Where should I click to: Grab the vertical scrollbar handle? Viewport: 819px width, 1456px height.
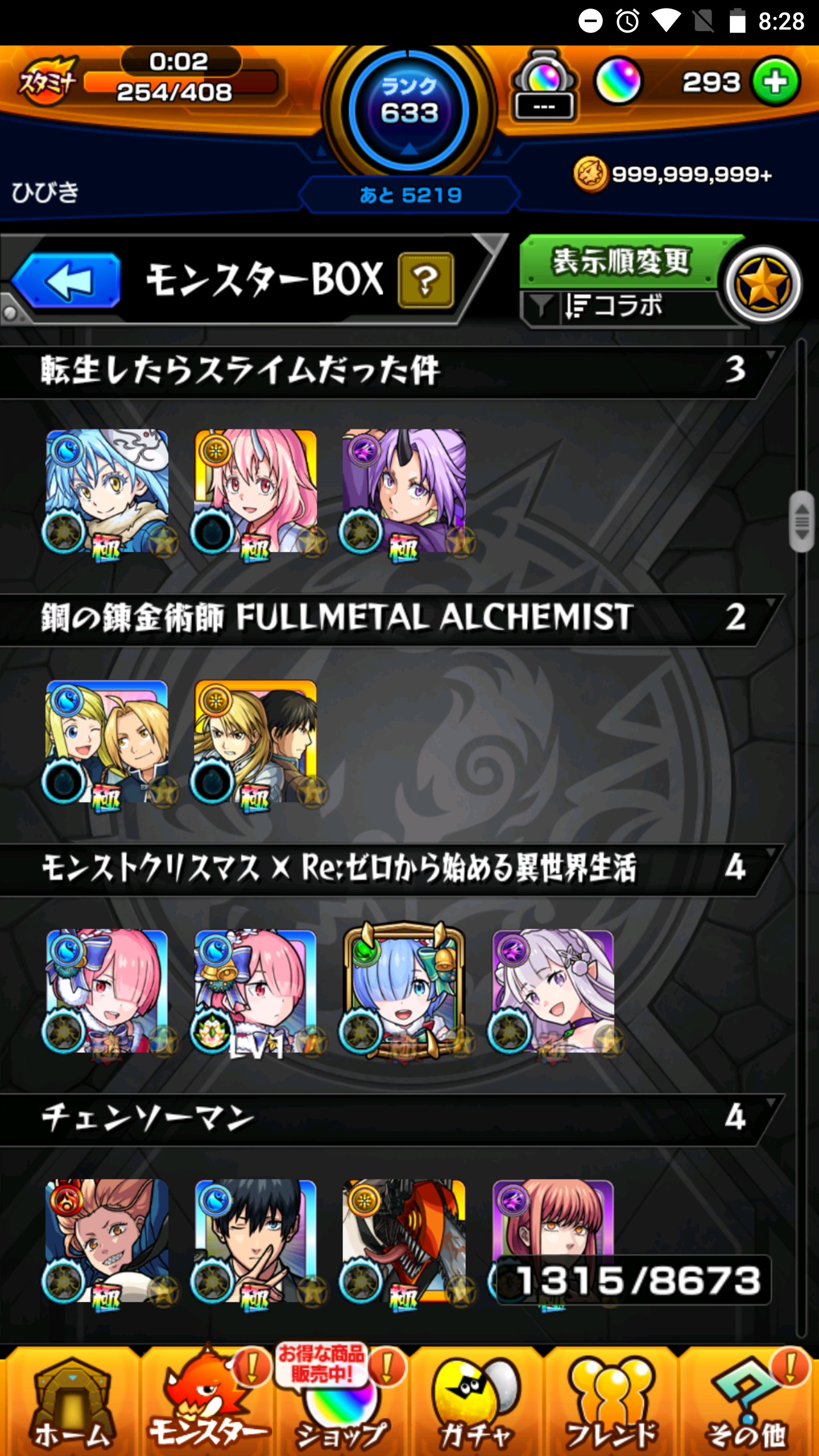[801, 521]
